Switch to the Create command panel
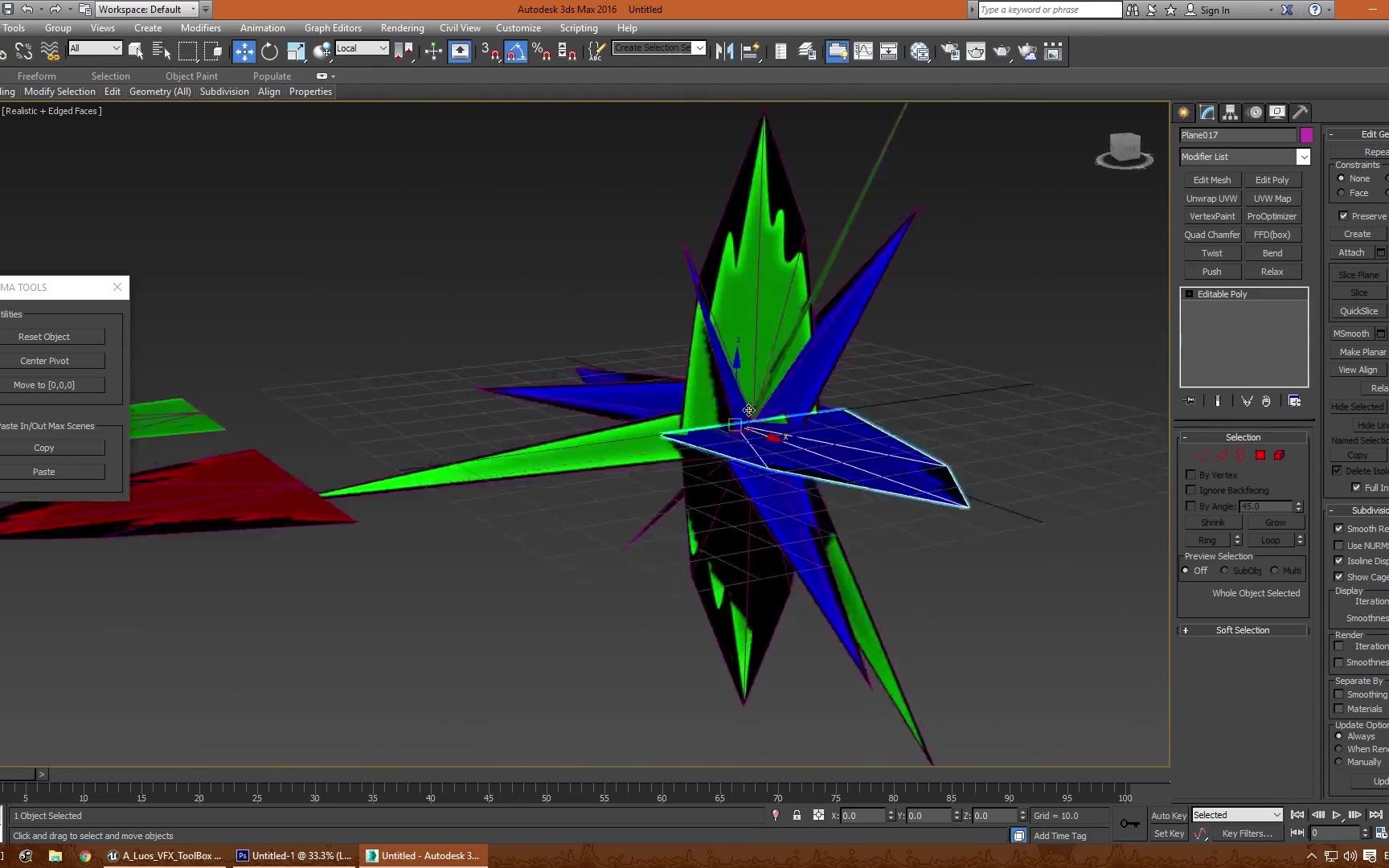Viewport: 1389px width, 868px height. pos(1183,112)
